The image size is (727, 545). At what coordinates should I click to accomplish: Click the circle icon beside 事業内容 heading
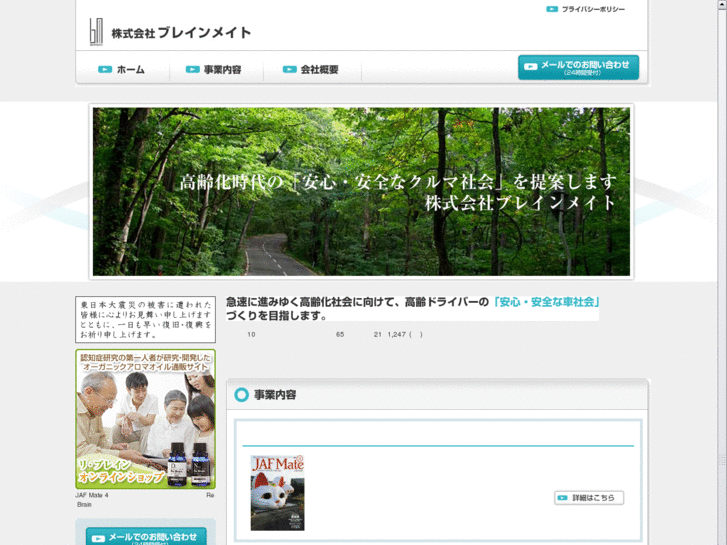click(242, 395)
